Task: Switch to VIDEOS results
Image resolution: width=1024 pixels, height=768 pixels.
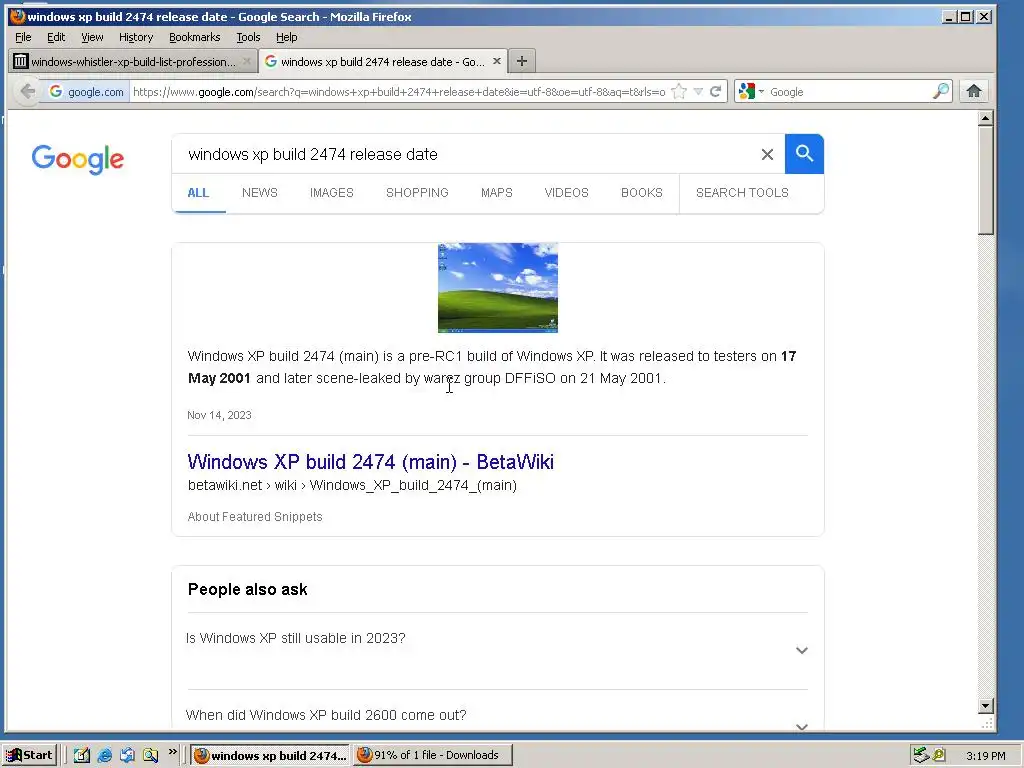Action: click(x=566, y=193)
